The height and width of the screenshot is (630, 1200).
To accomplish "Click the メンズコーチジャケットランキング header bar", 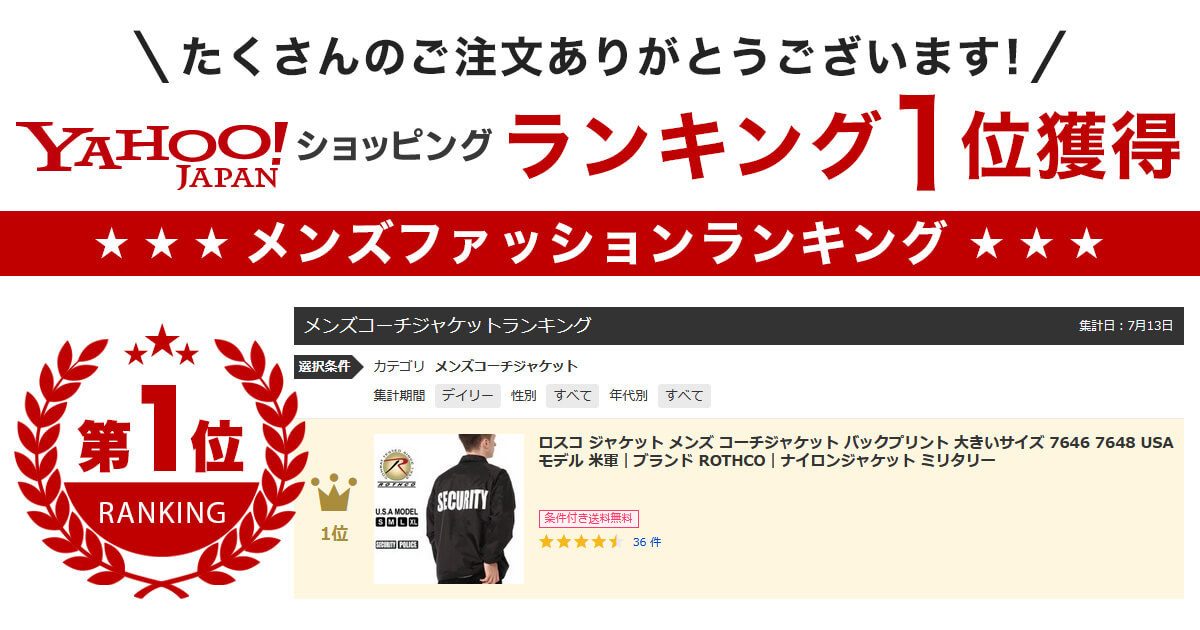I will click(739, 326).
